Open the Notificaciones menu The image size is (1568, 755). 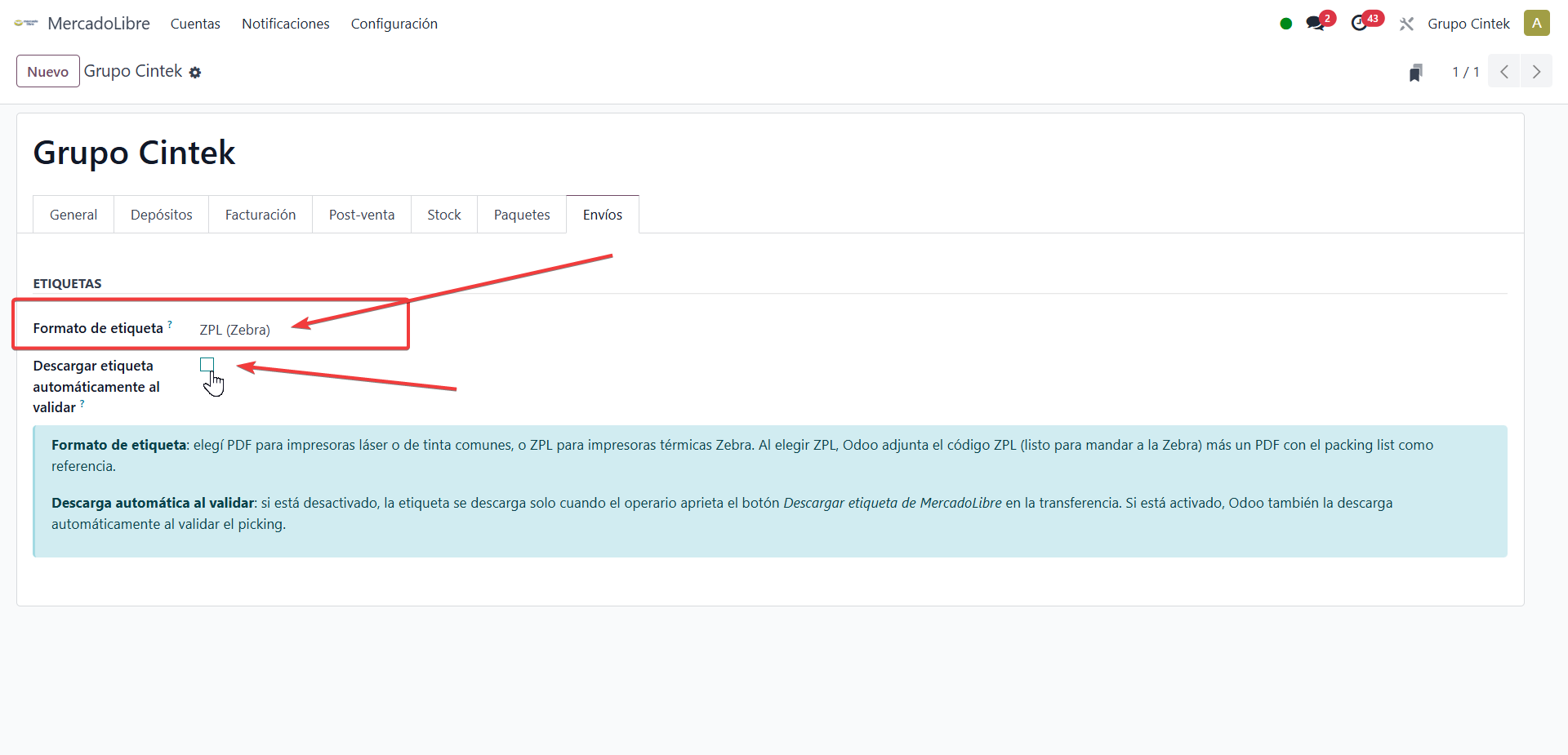tap(286, 24)
